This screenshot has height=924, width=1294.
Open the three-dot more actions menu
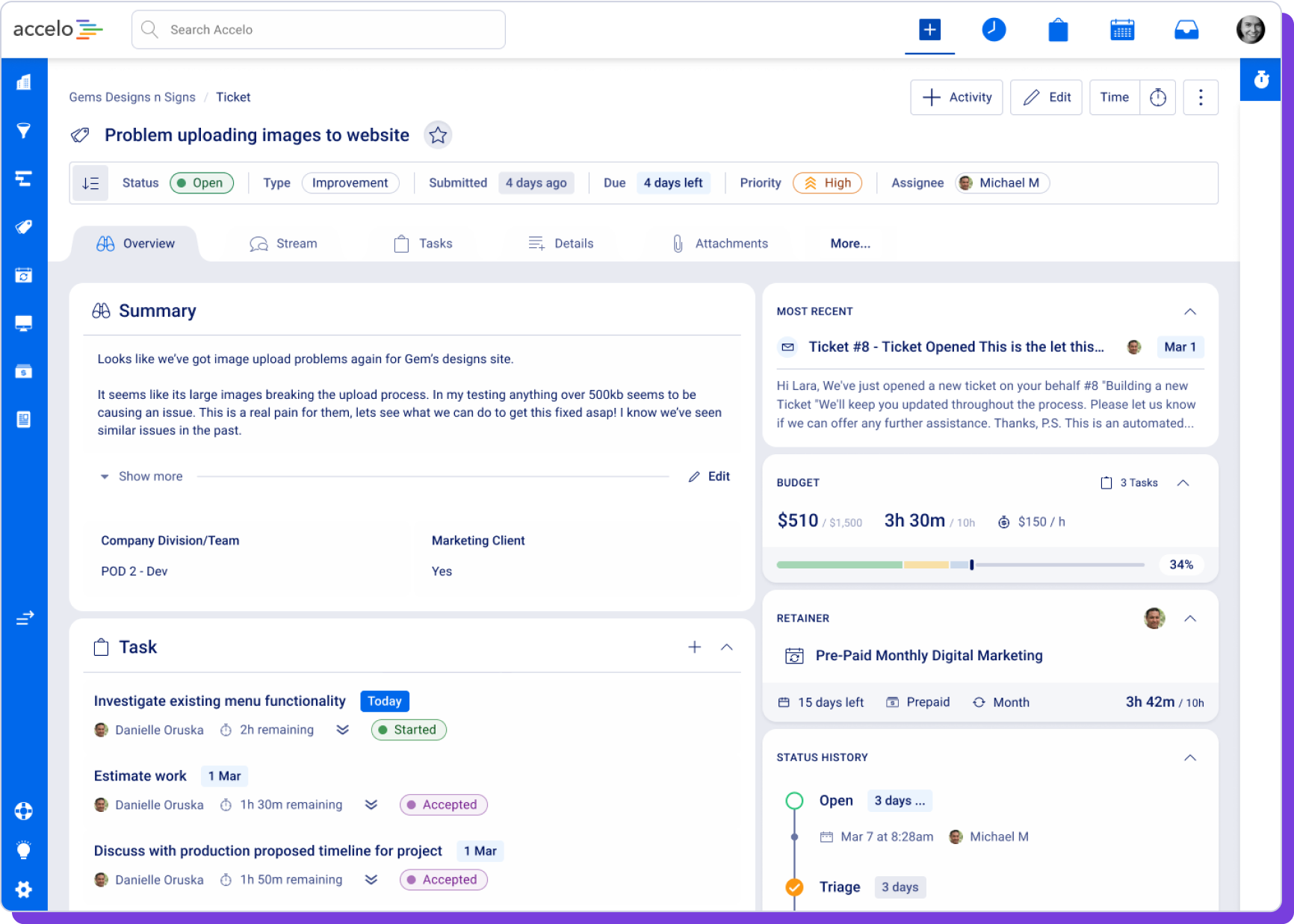pos(1201,98)
